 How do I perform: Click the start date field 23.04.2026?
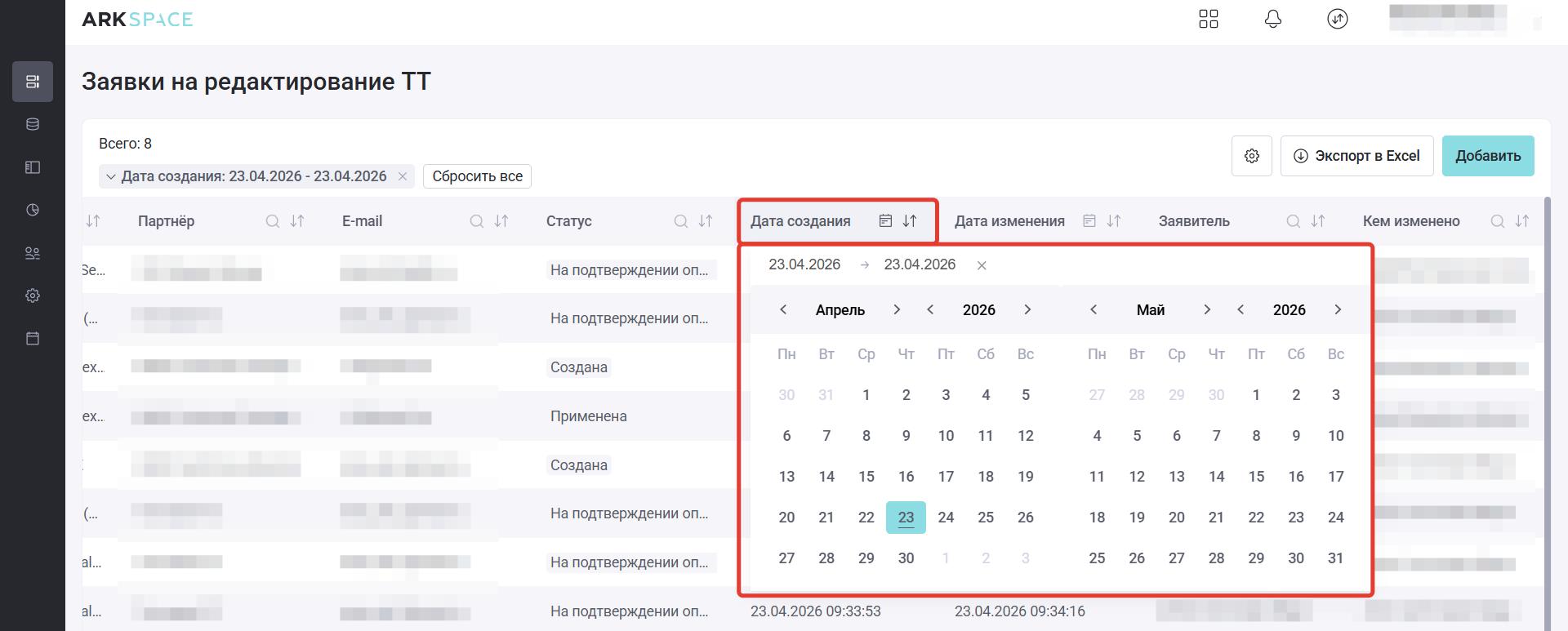click(804, 264)
